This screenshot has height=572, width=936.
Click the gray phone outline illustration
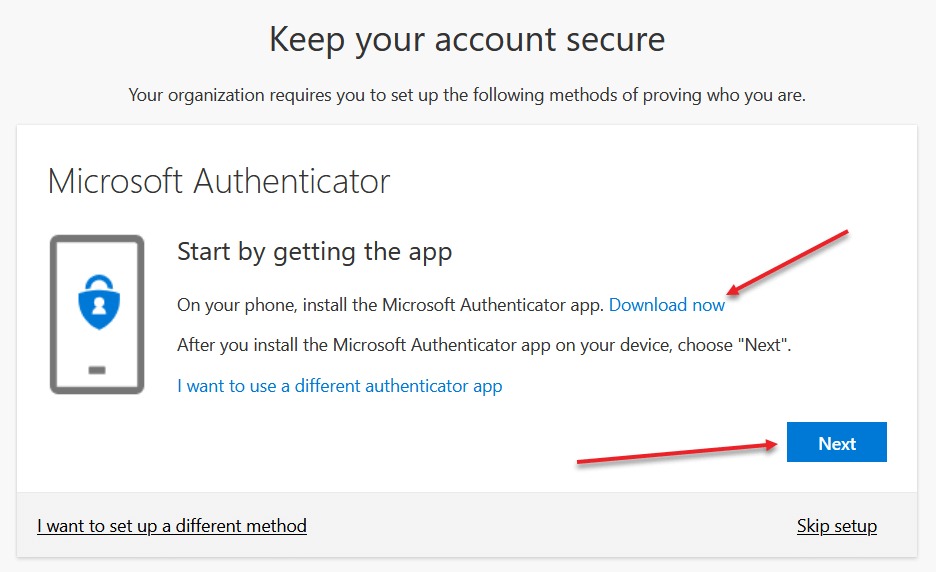pos(97,315)
